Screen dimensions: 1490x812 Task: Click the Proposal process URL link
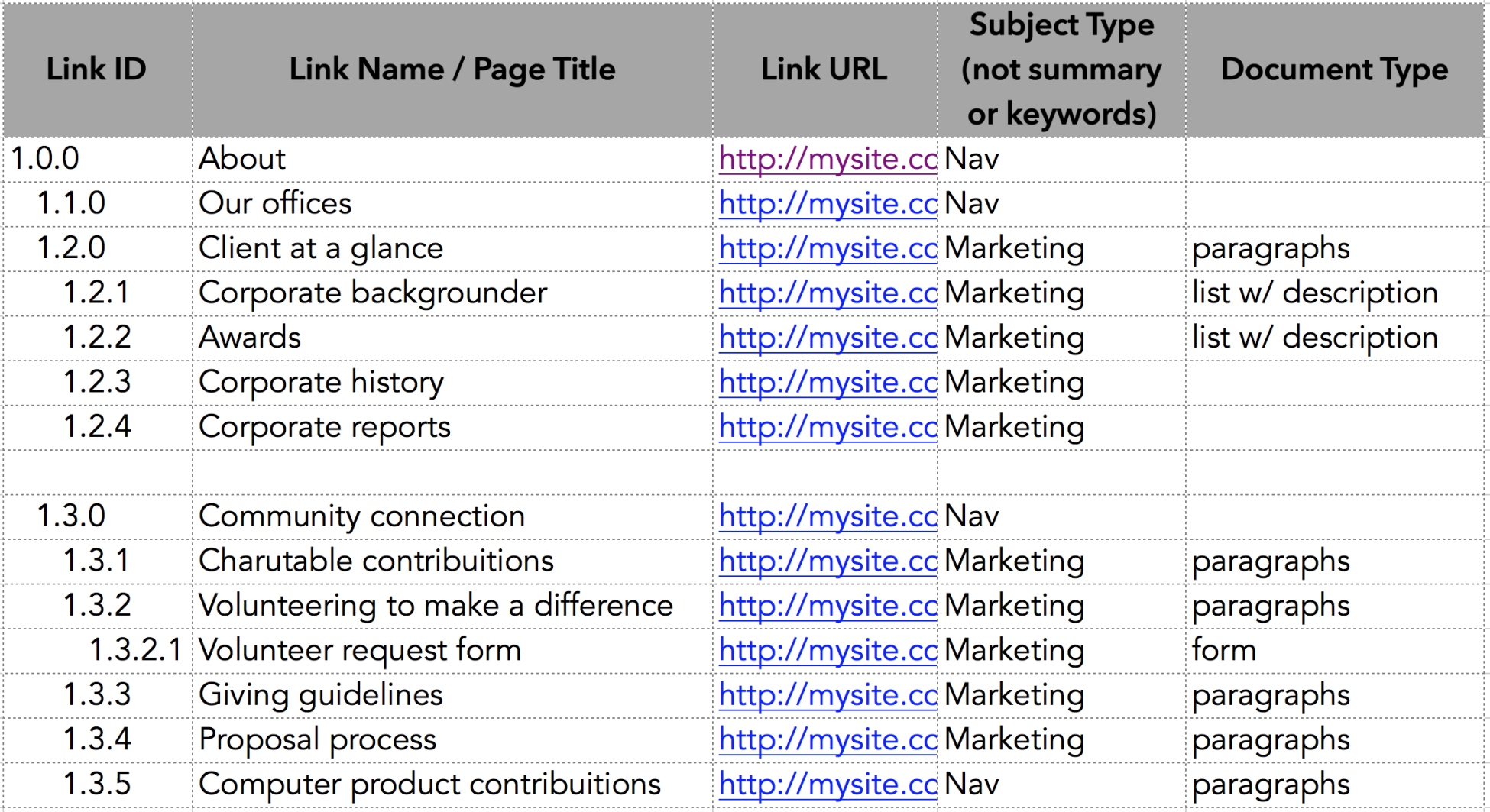(x=828, y=740)
